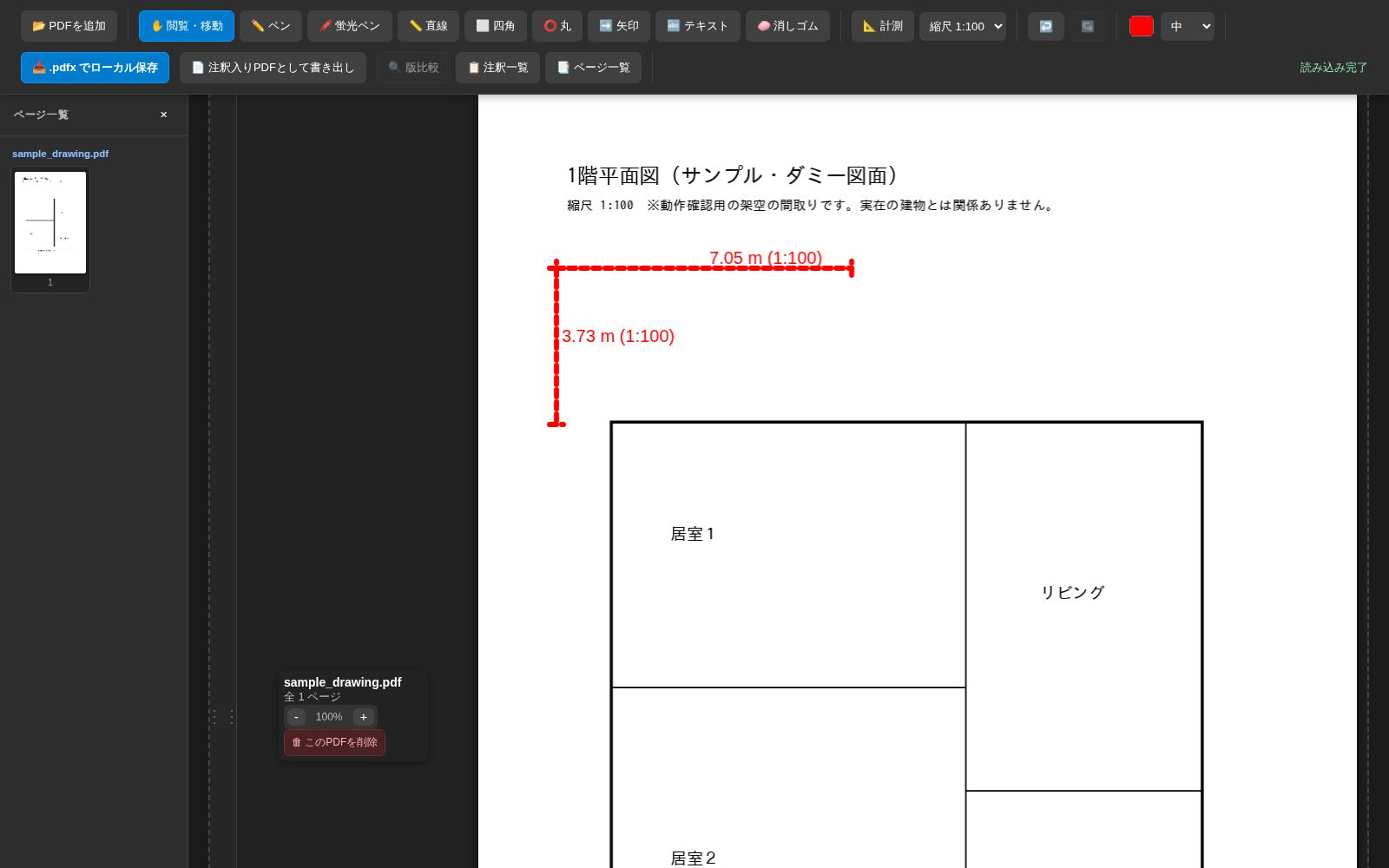The width and height of the screenshot is (1389, 868).
Task: Select the ペン (pen) tool
Action: point(271,26)
